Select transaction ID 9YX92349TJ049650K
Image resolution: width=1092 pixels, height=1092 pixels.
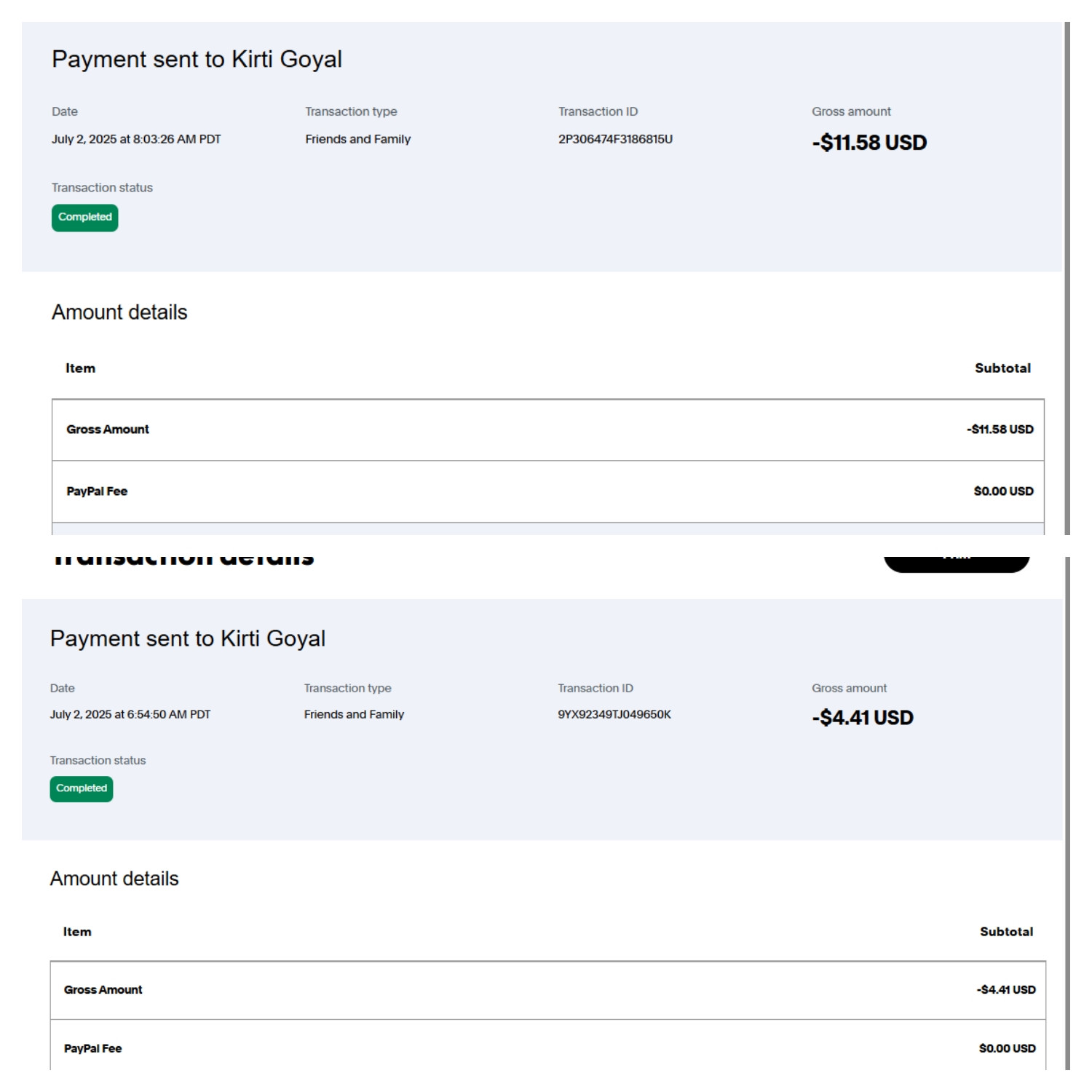point(614,714)
